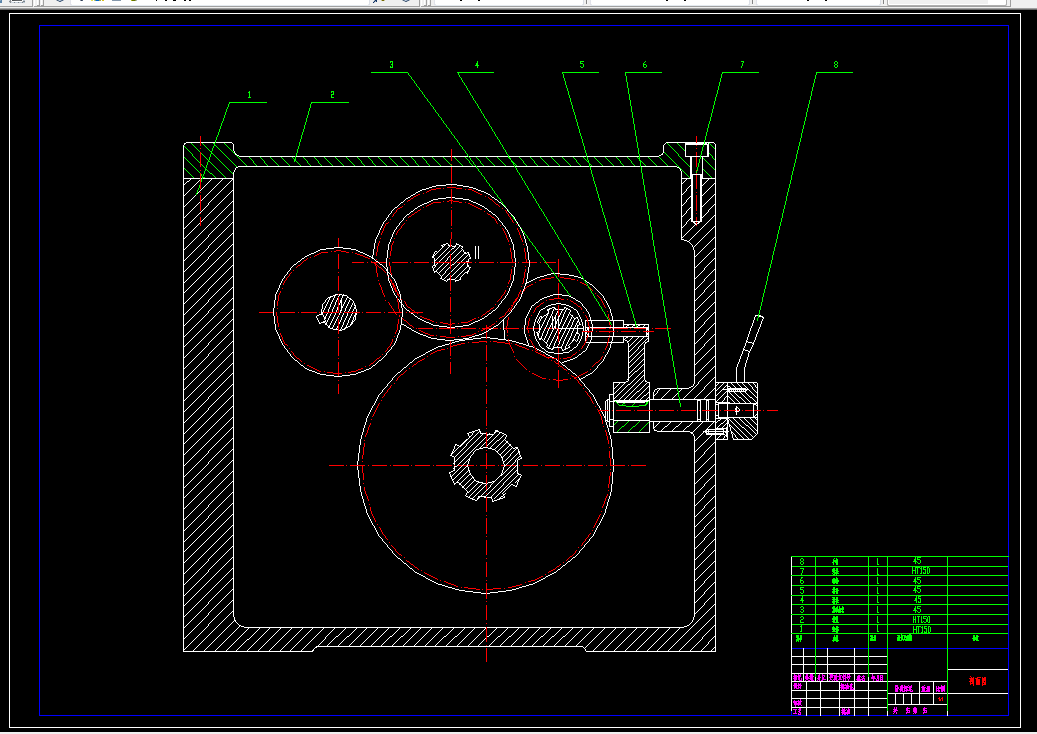Click part balloon number 2
This screenshot has width=1037, height=734.
[332, 95]
